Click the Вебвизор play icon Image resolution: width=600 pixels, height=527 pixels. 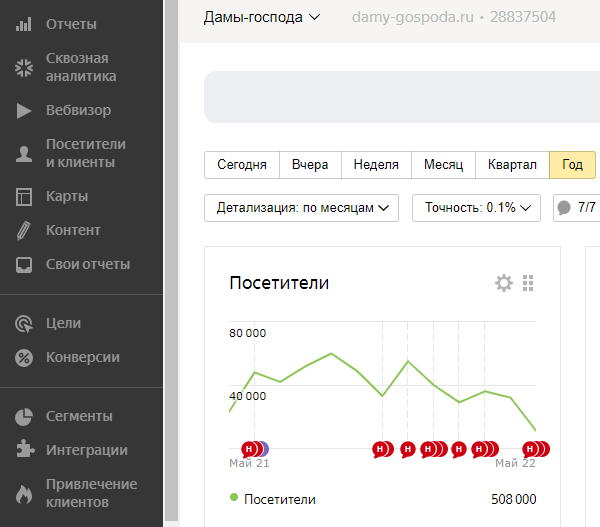coord(24,111)
